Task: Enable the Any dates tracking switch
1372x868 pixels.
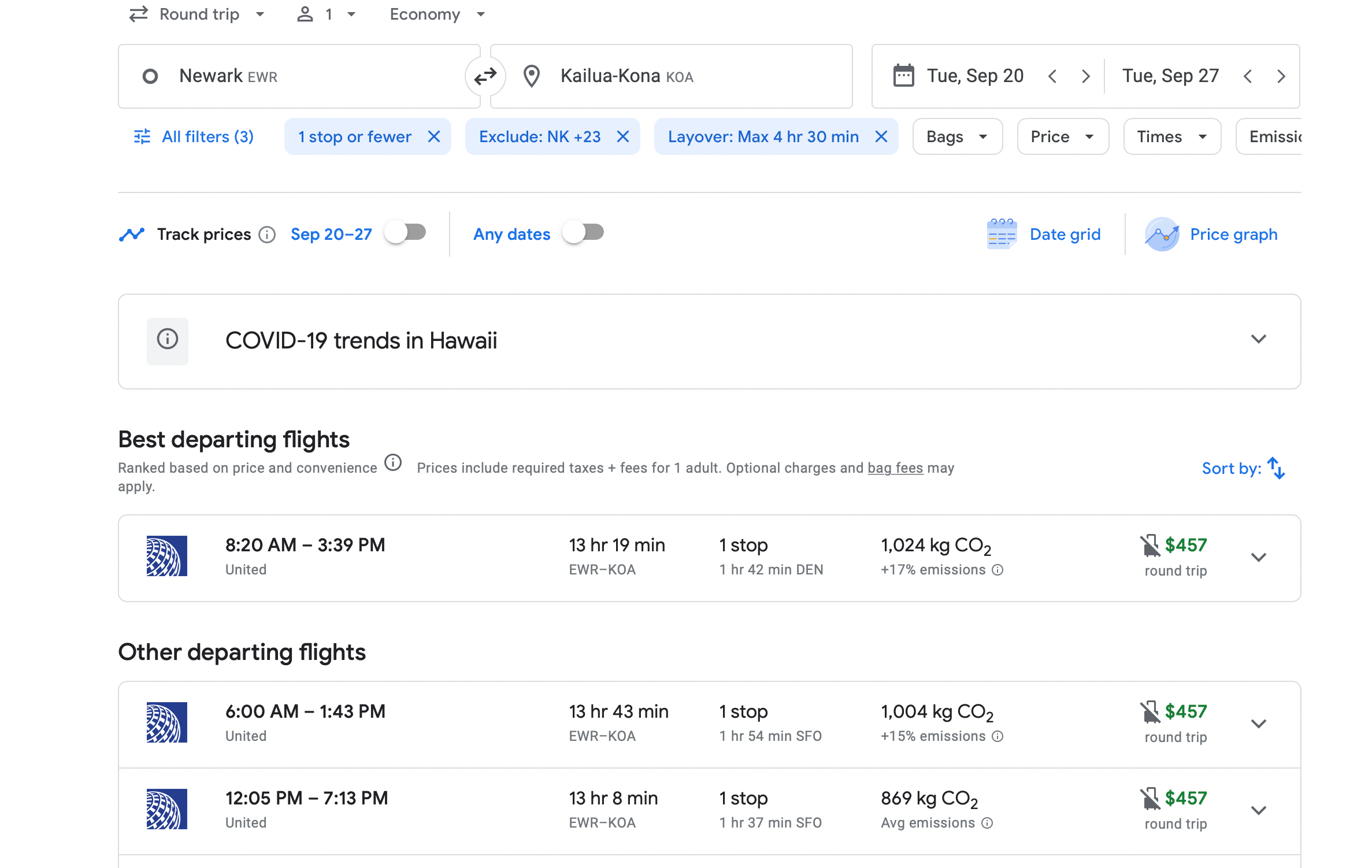Action: pyautogui.click(x=584, y=232)
